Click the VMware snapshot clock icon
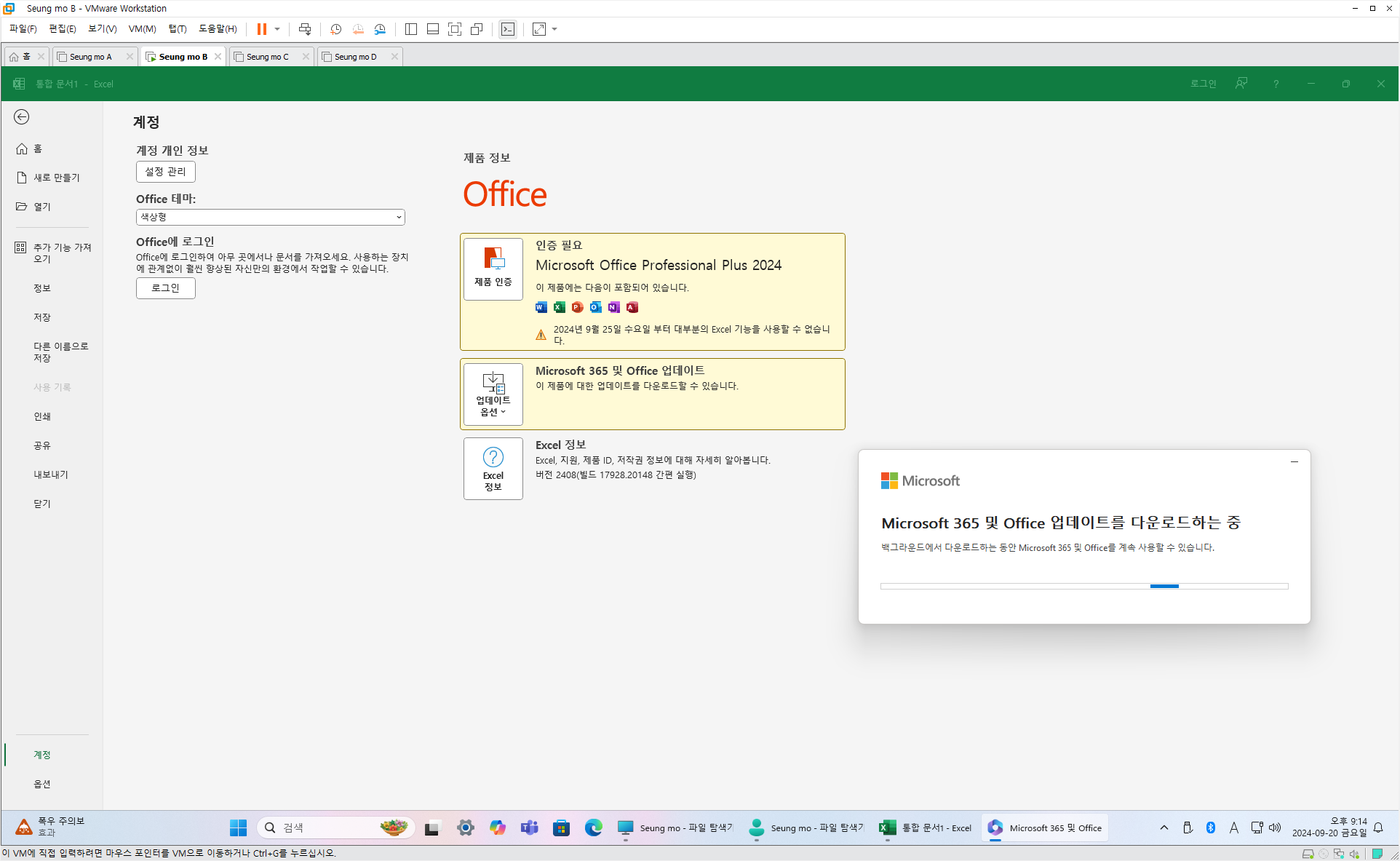 (335, 29)
